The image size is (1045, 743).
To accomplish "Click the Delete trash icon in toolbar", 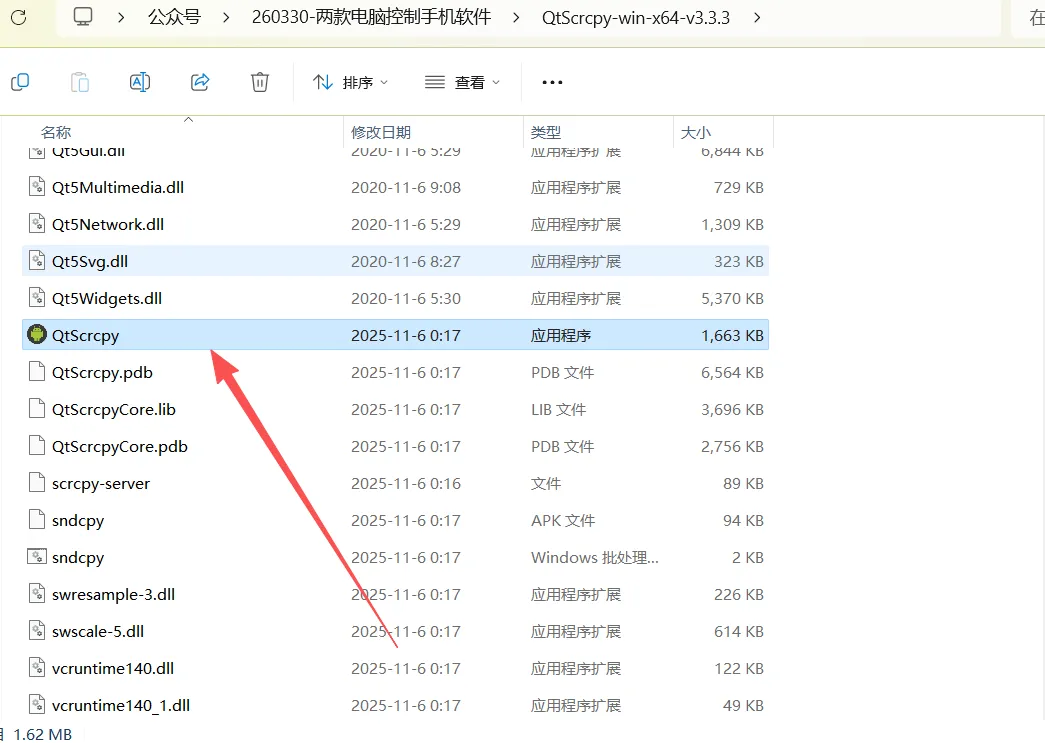I will (260, 82).
